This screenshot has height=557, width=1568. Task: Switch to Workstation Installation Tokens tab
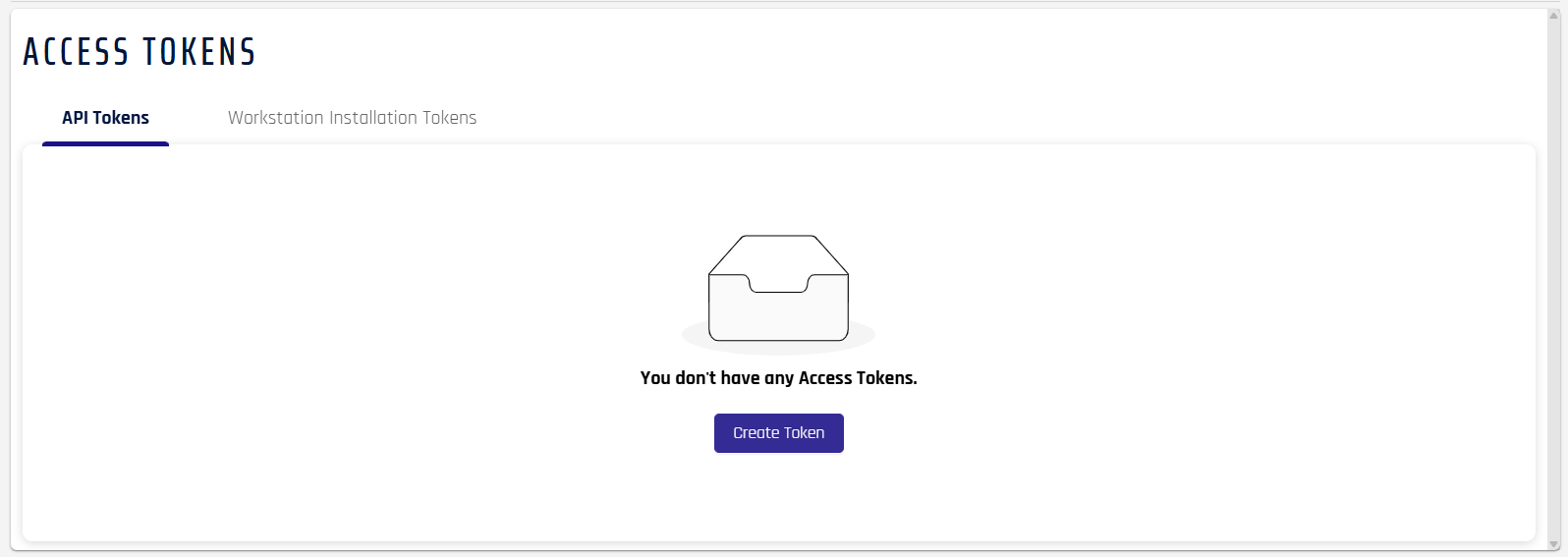(352, 118)
